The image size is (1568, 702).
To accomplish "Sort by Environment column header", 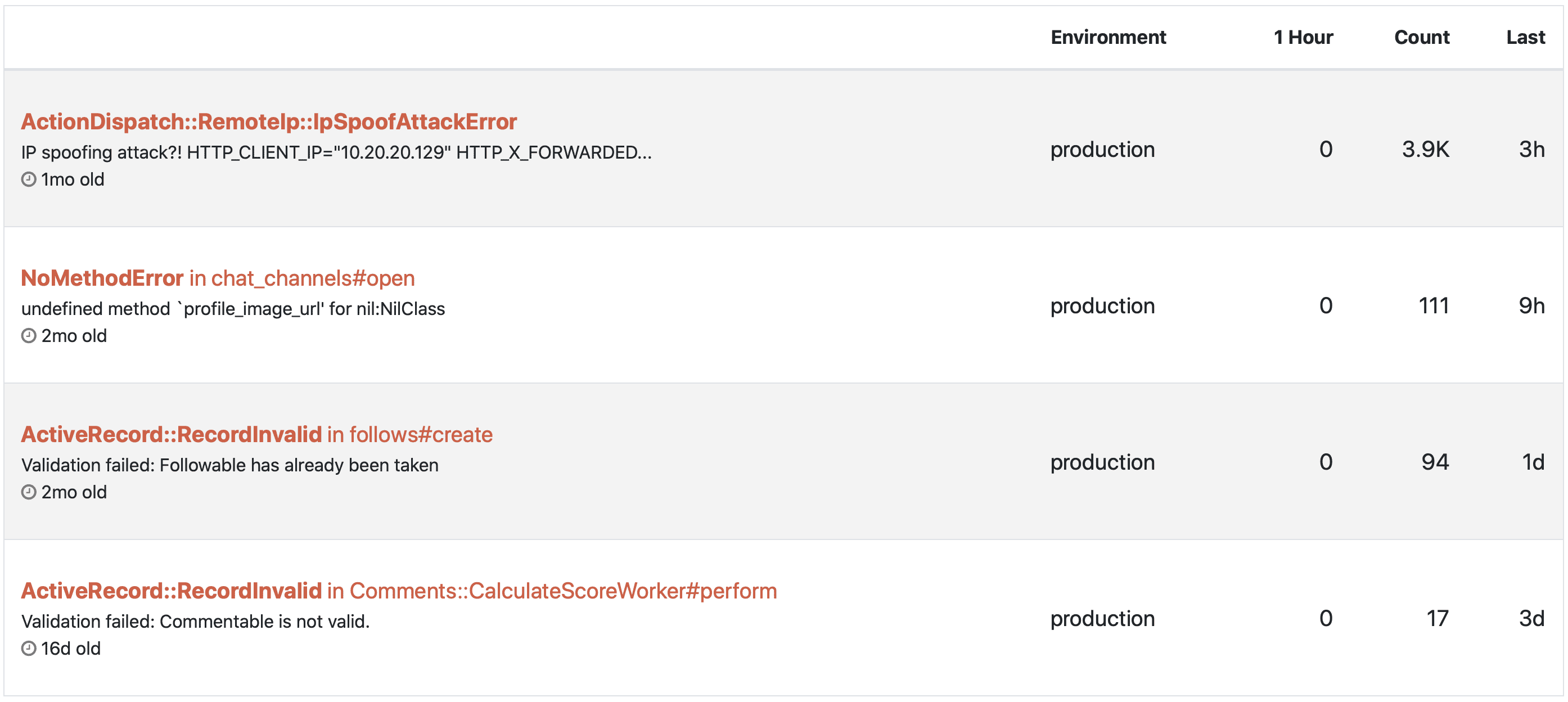I will 1108,37.
